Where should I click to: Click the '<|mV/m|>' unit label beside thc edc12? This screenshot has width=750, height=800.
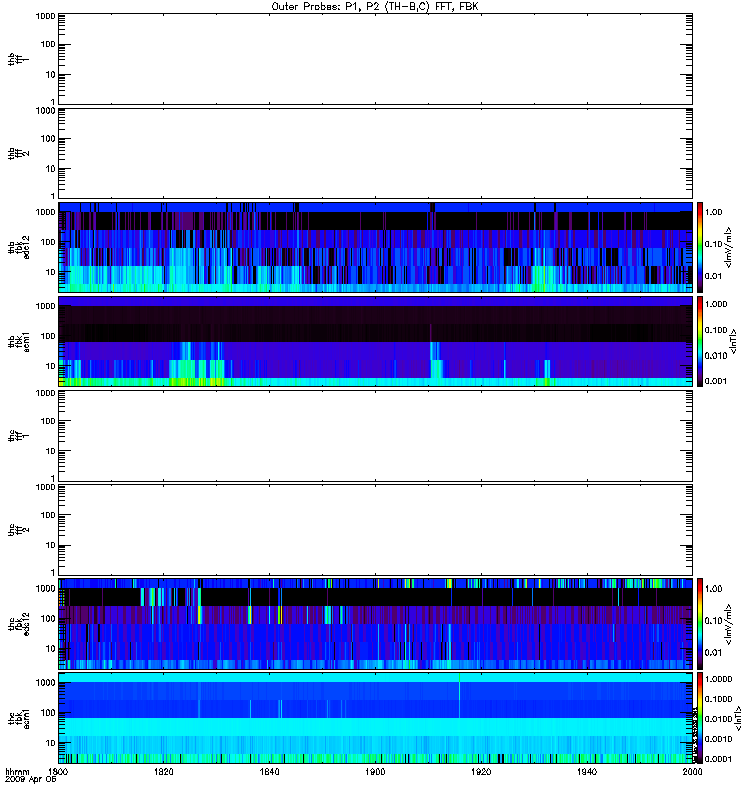tap(729, 623)
